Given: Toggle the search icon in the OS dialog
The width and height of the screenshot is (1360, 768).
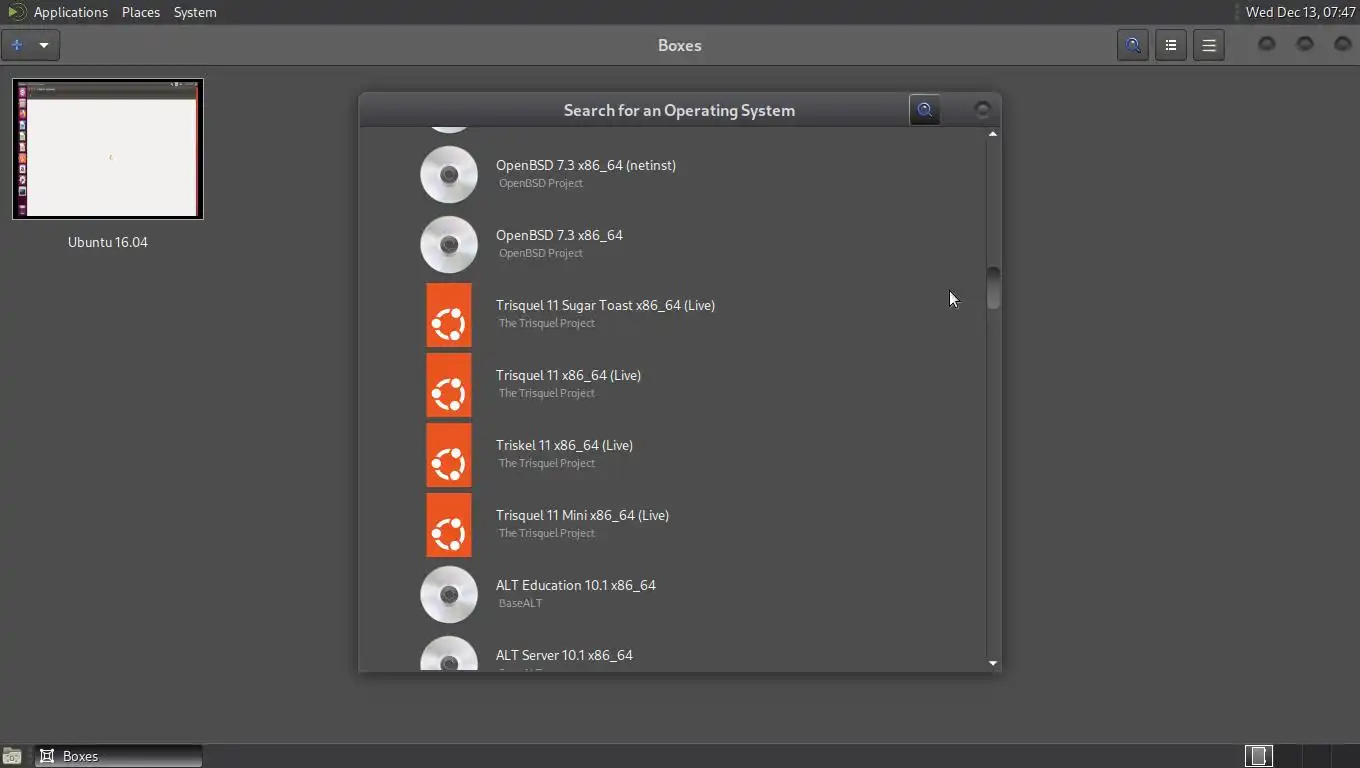Looking at the screenshot, I should (x=925, y=110).
